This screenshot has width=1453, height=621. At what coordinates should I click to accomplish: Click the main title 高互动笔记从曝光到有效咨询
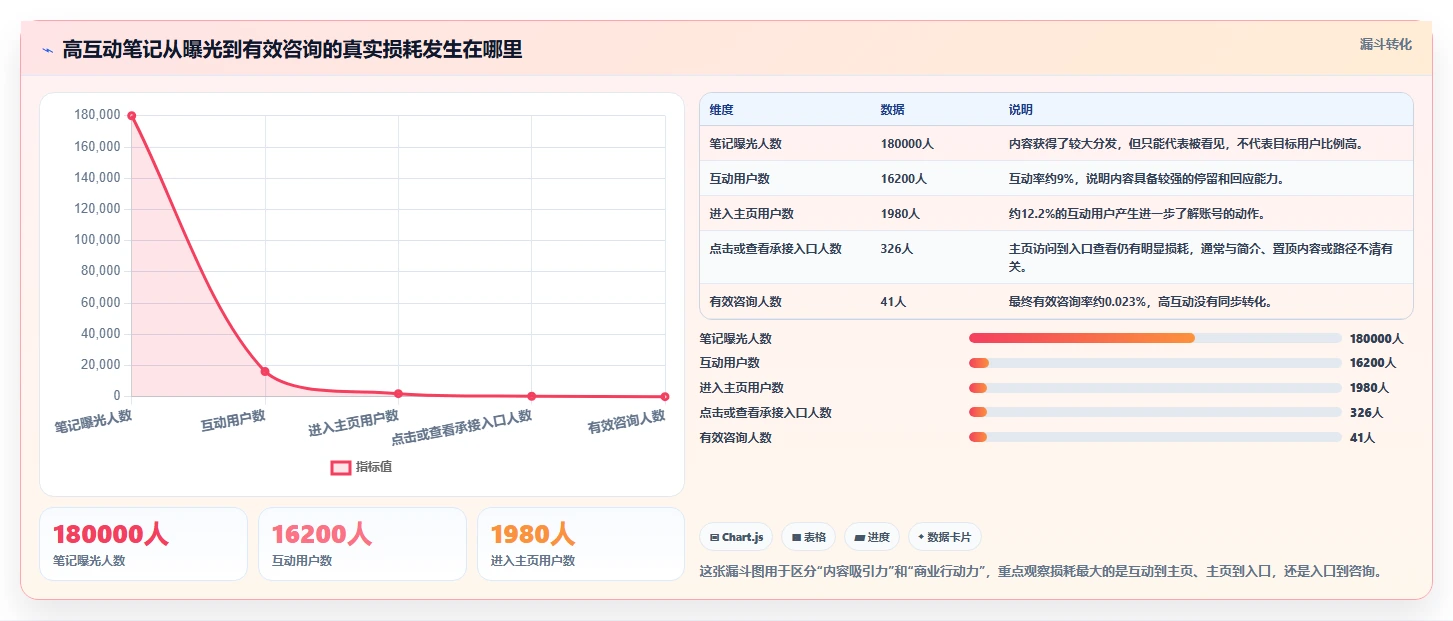coord(292,50)
